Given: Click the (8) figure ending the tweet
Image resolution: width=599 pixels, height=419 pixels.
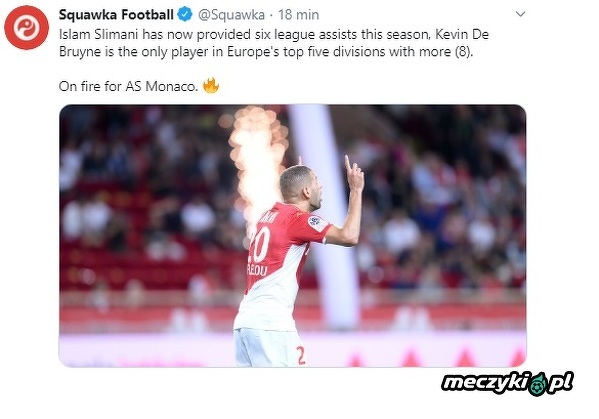Looking at the screenshot, I should click(x=463, y=52).
